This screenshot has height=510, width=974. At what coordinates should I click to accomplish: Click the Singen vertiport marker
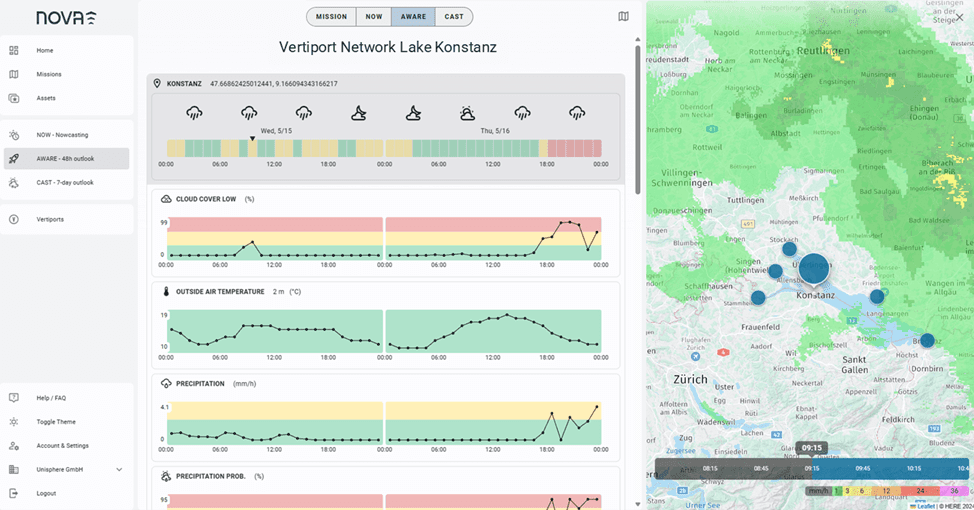(775, 271)
